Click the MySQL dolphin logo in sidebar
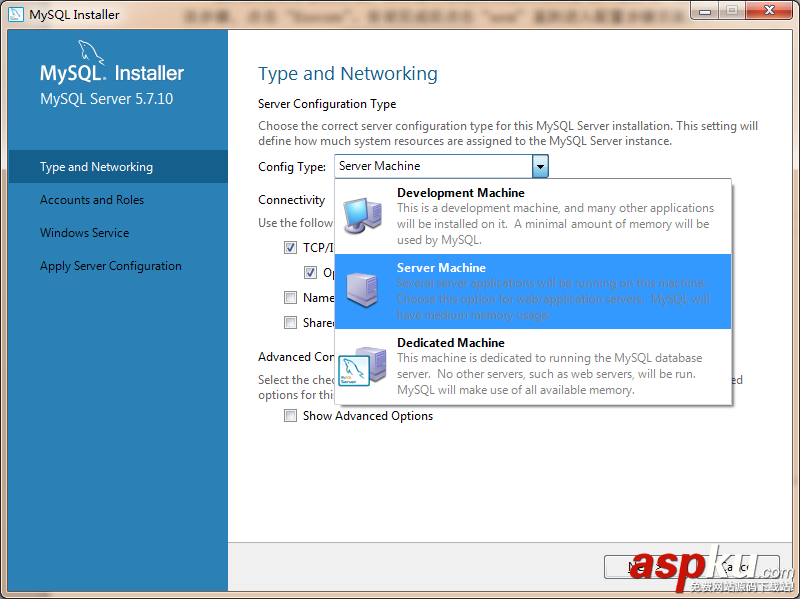Viewport: 800px width, 599px height. click(90, 53)
